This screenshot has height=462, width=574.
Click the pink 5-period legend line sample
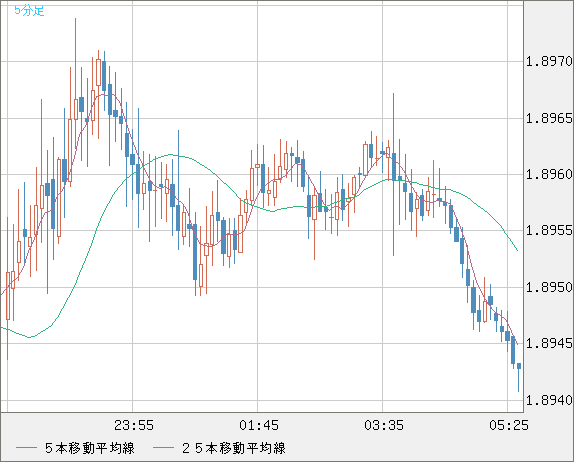point(26,448)
